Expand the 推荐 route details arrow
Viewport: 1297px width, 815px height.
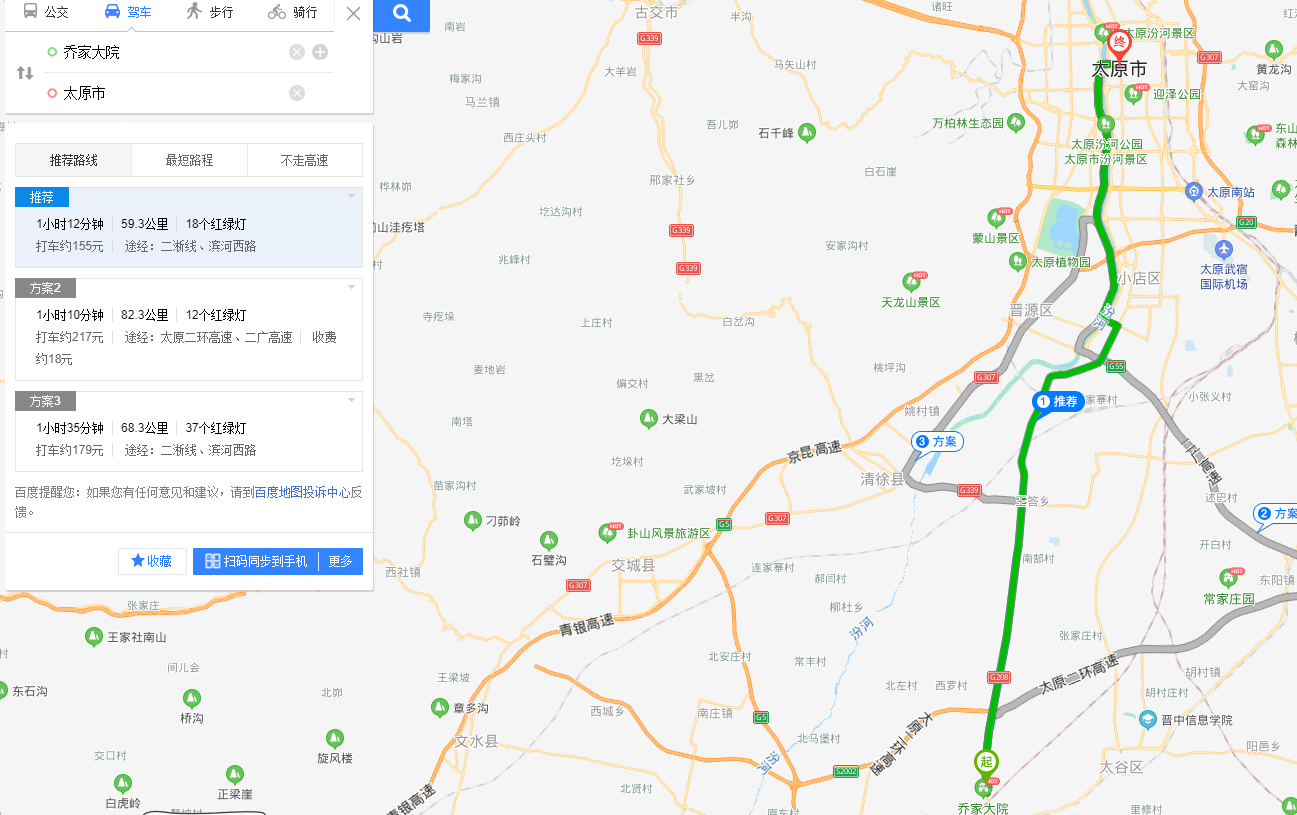click(351, 196)
